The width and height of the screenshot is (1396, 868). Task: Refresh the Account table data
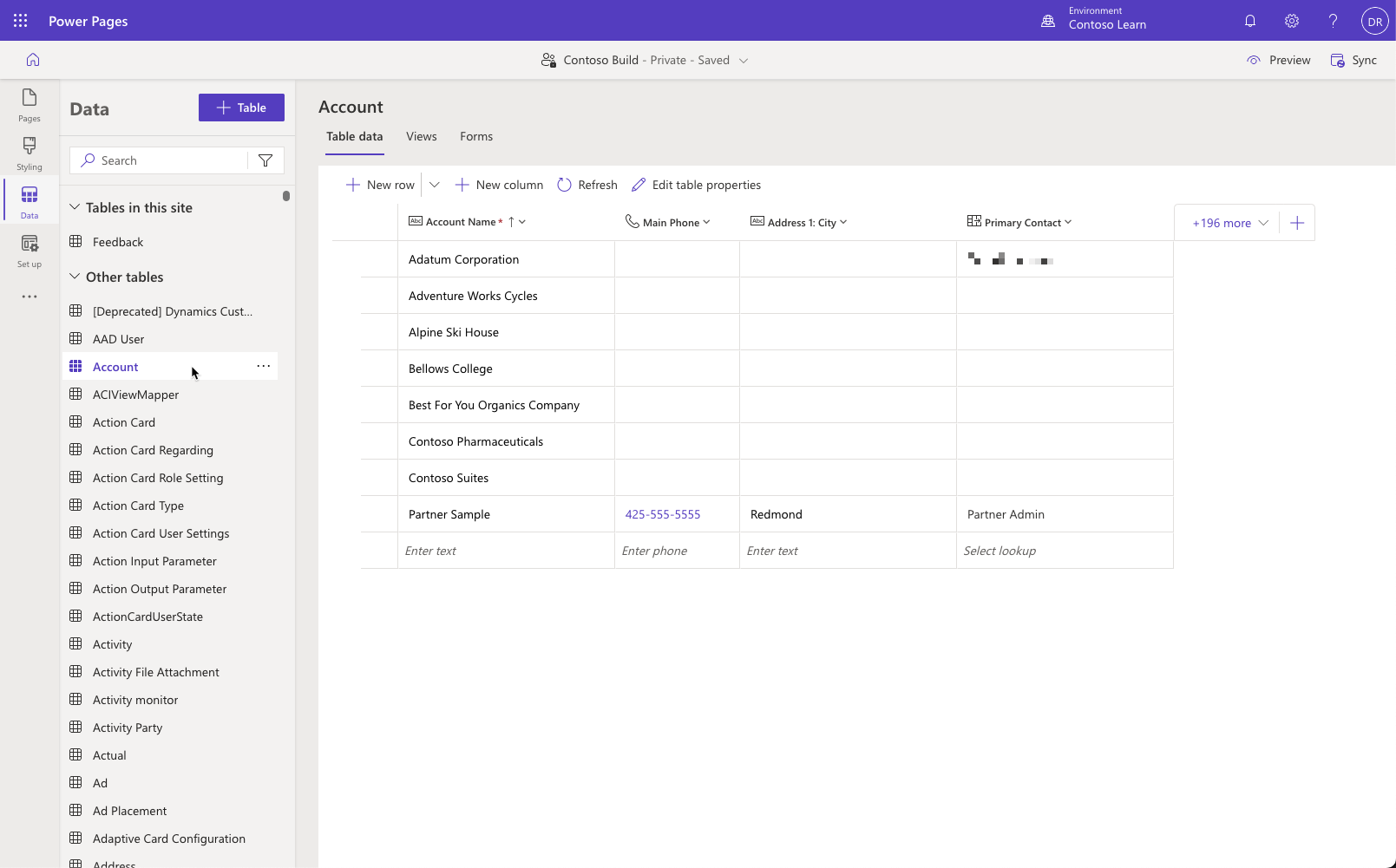(x=587, y=184)
